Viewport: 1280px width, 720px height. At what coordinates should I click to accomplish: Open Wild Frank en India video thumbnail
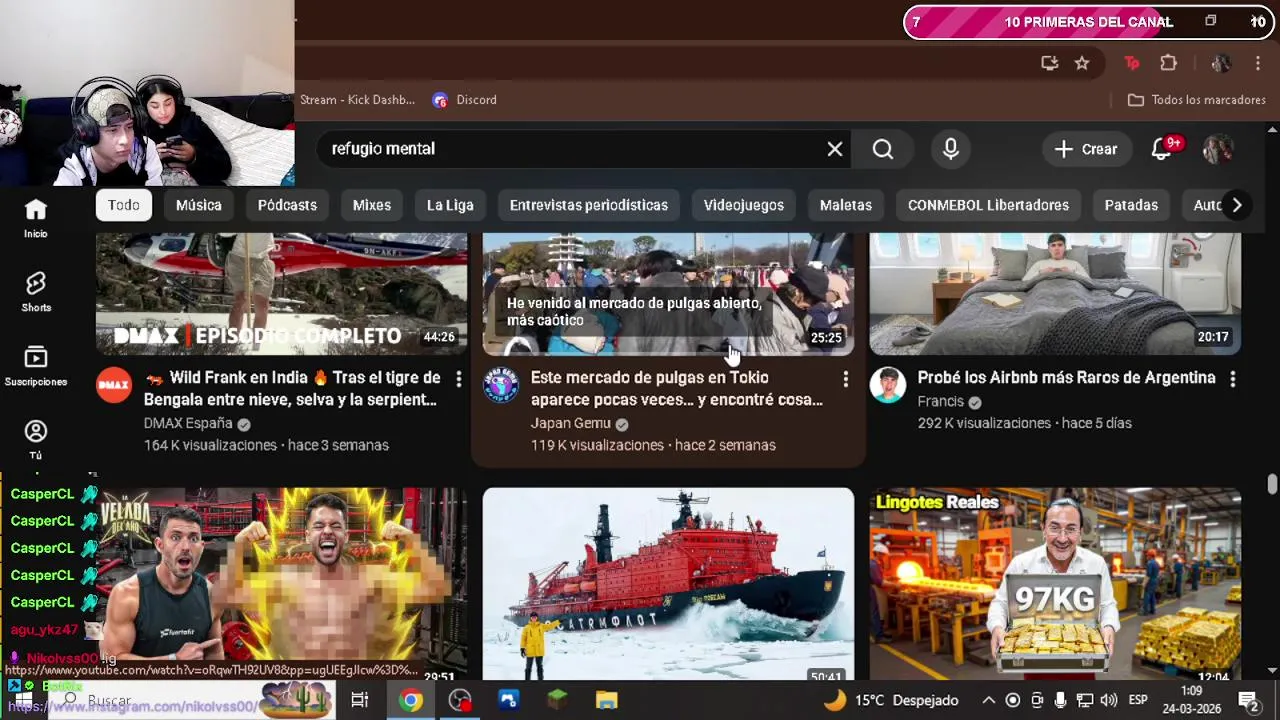(281, 294)
